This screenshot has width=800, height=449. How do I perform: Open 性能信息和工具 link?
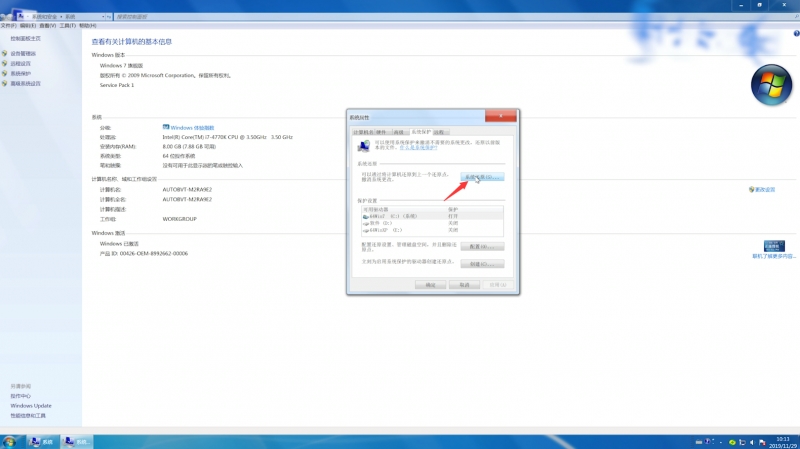click(x=28, y=416)
